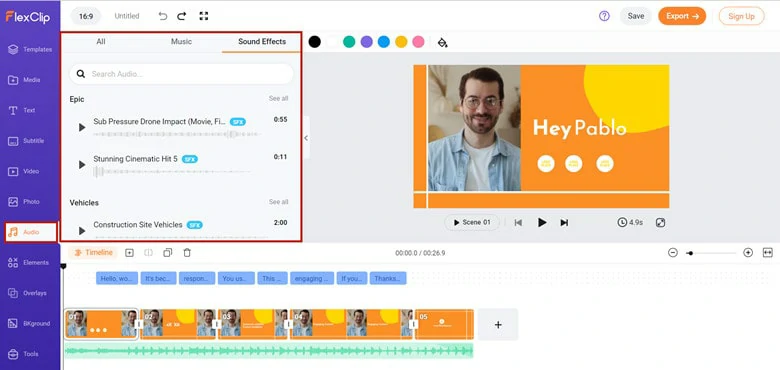The height and width of the screenshot is (370, 780).
Task: Skip to the next scene in preview
Action: [564, 222]
